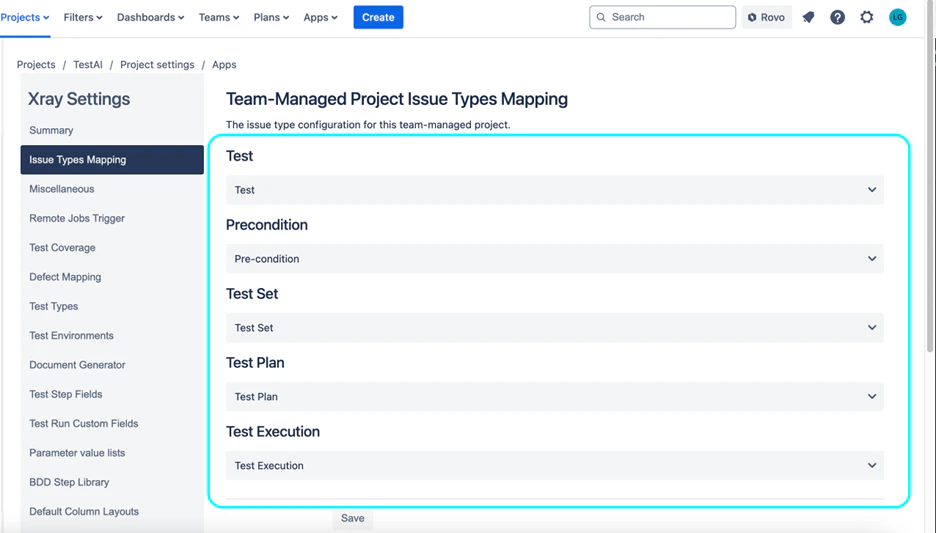This screenshot has height=533, width=936.
Task: Click the Save button
Action: [x=352, y=518]
